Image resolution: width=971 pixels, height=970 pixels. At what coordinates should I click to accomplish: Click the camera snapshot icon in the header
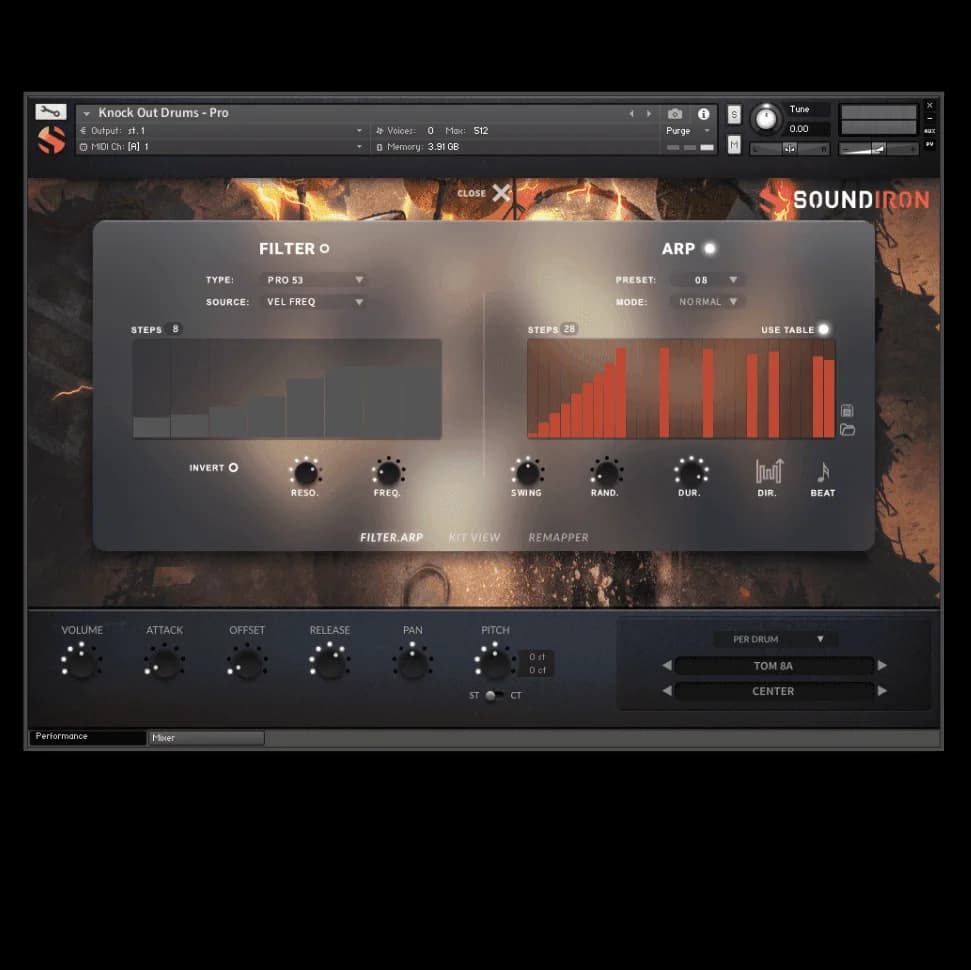point(676,114)
